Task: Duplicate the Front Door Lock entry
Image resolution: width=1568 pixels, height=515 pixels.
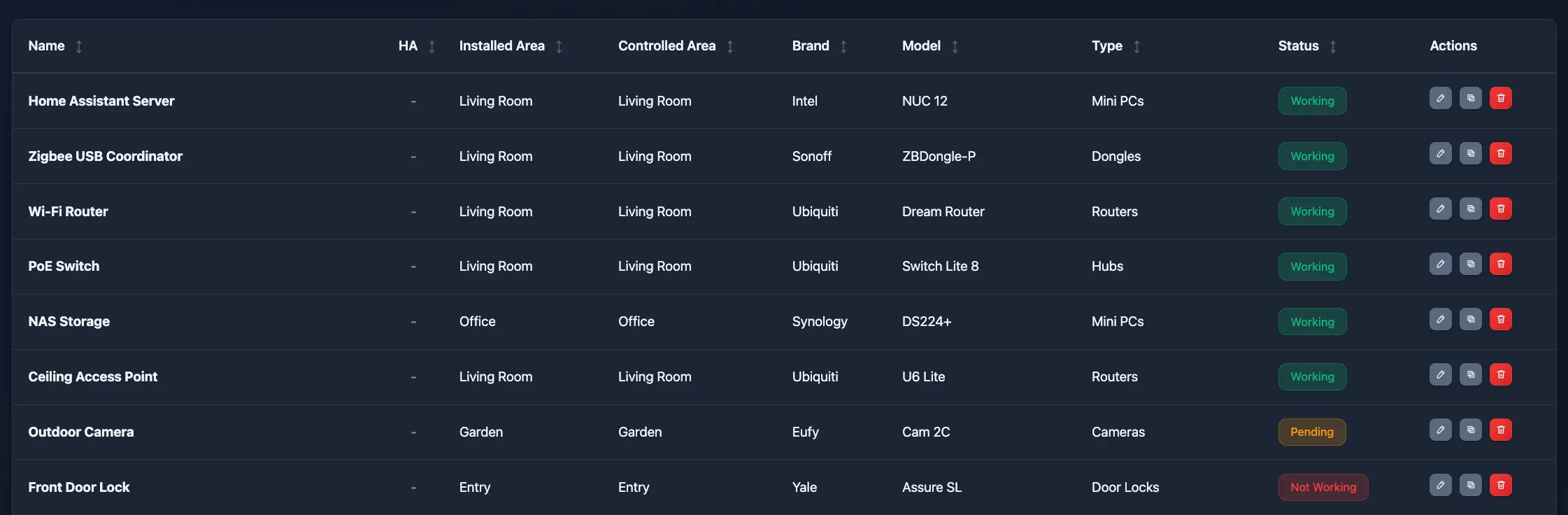Action: pos(1471,485)
